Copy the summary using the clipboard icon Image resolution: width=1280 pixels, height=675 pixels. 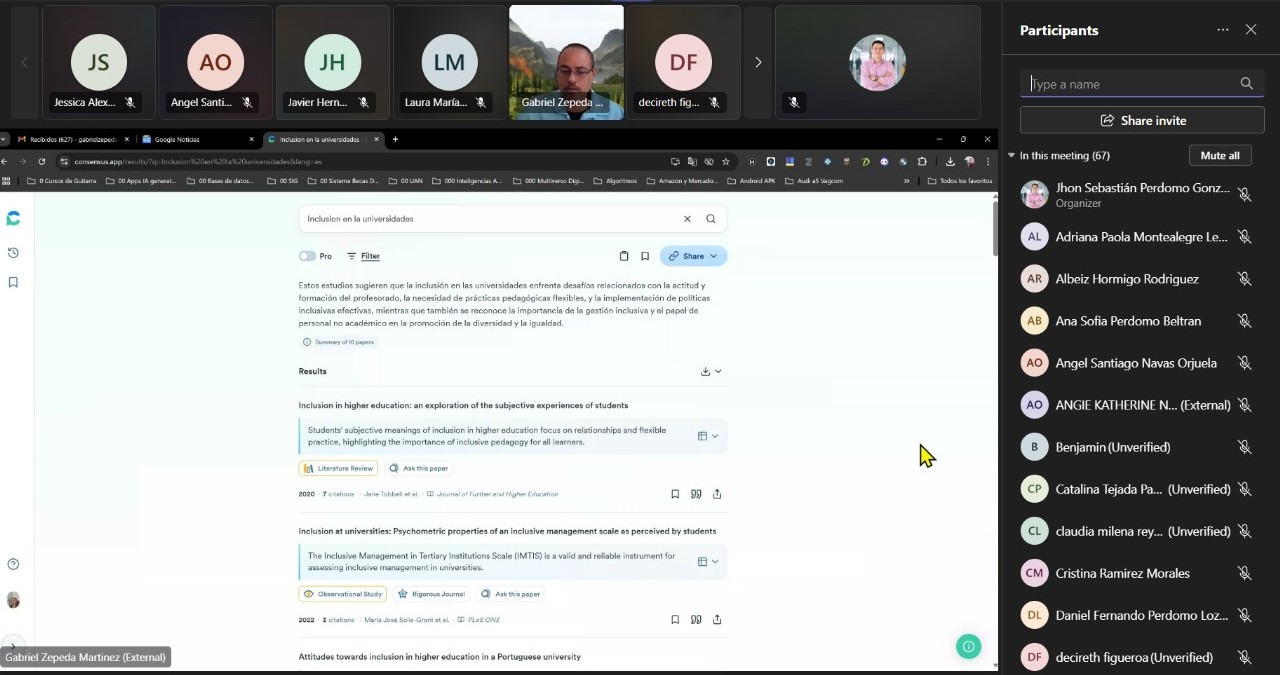[x=624, y=256]
